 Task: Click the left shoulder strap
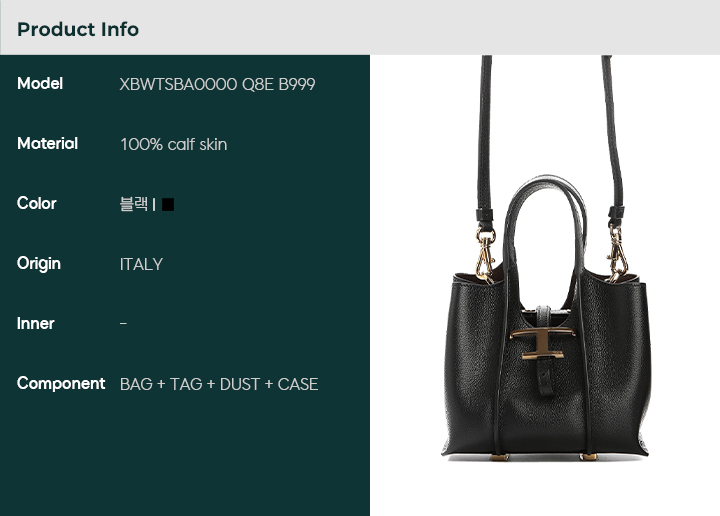pyautogui.click(x=485, y=138)
